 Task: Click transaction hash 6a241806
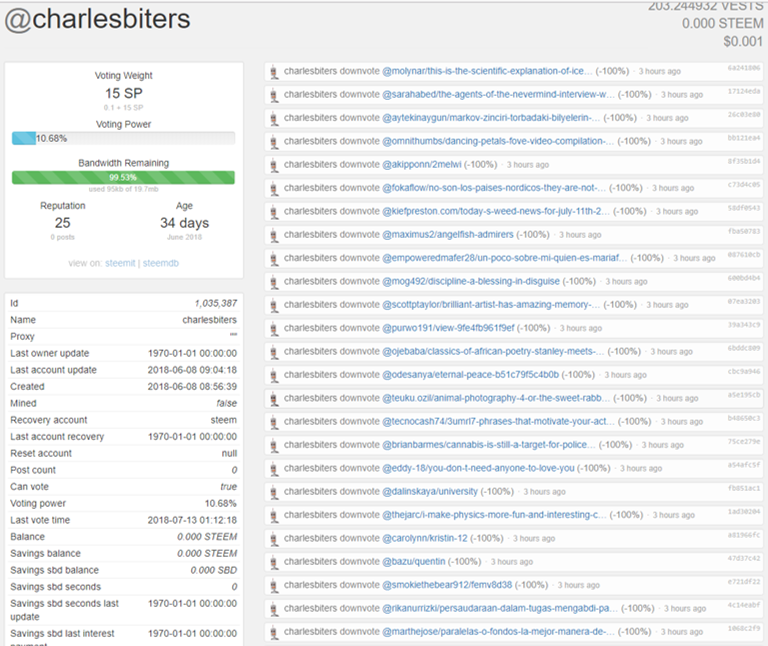(744, 68)
